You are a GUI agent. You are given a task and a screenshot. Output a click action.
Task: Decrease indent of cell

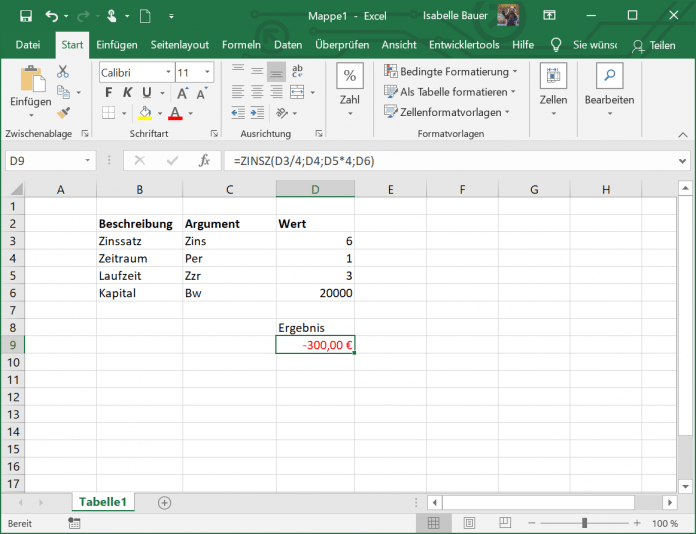click(x=238, y=113)
